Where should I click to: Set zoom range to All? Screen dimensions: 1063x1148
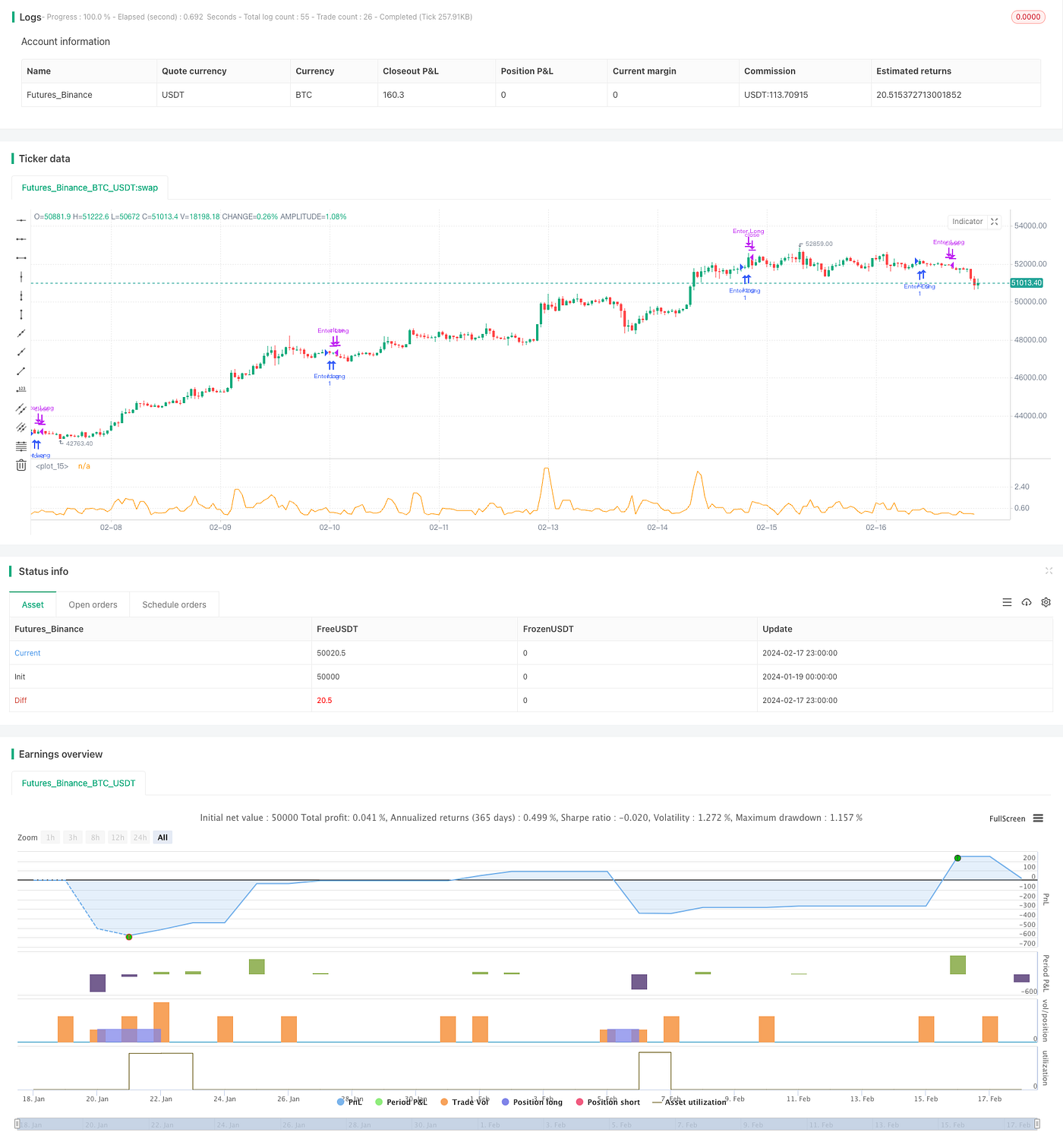[162, 837]
